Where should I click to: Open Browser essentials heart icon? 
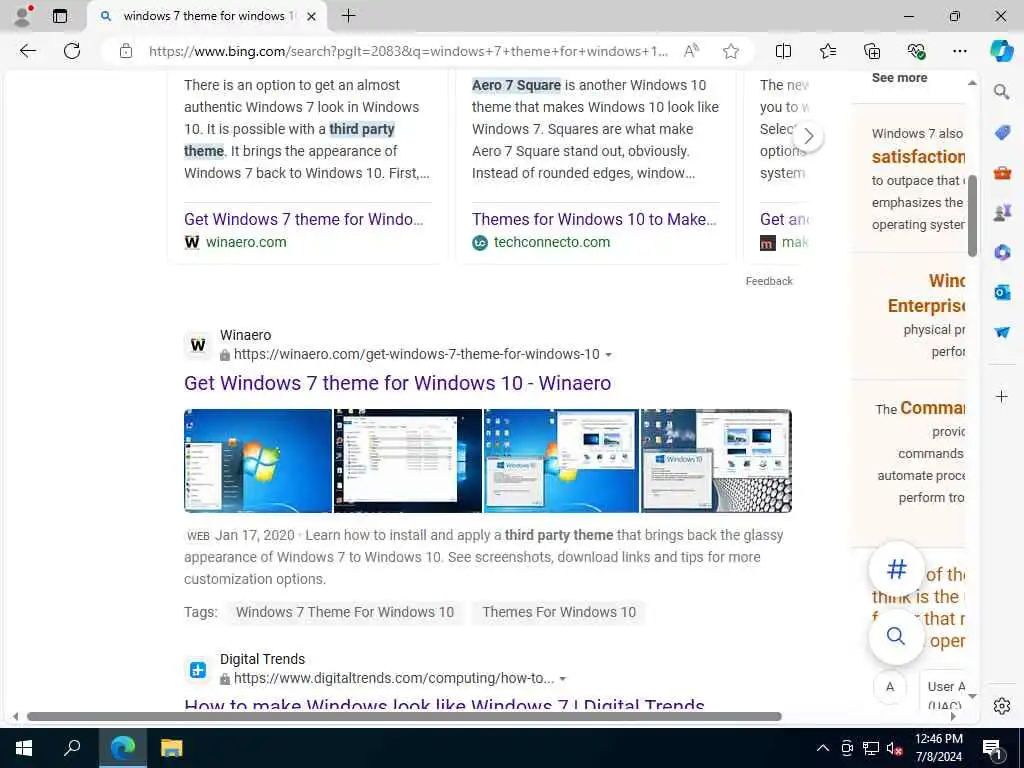click(916, 51)
